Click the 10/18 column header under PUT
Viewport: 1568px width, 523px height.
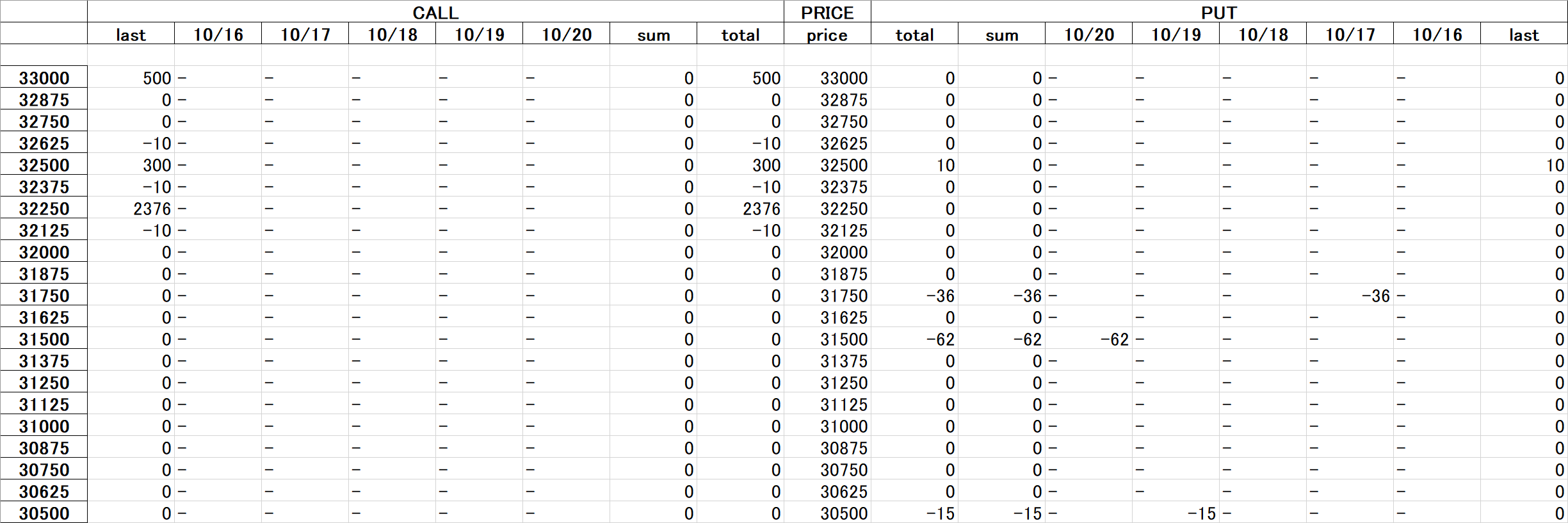tap(1263, 35)
